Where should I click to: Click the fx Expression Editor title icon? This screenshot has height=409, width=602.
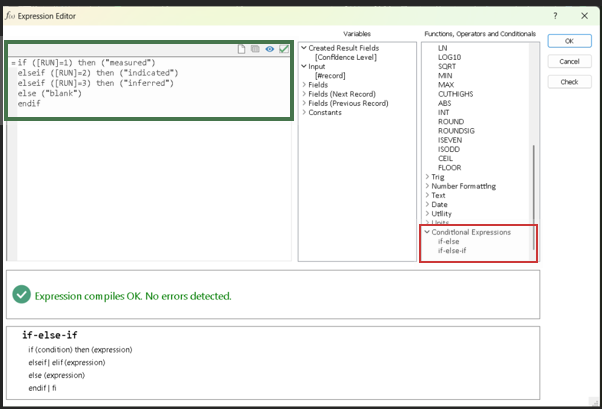click(x=10, y=16)
